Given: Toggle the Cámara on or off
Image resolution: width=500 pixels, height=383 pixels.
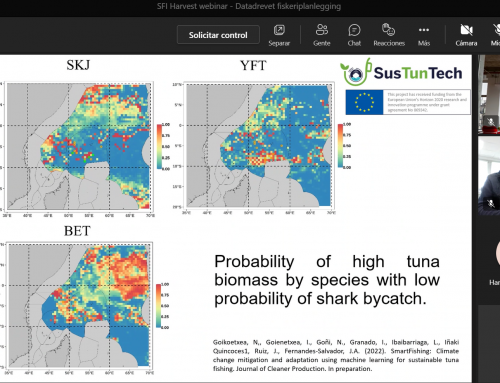Looking at the screenshot, I should pyautogui.click(x=466, y=35).
